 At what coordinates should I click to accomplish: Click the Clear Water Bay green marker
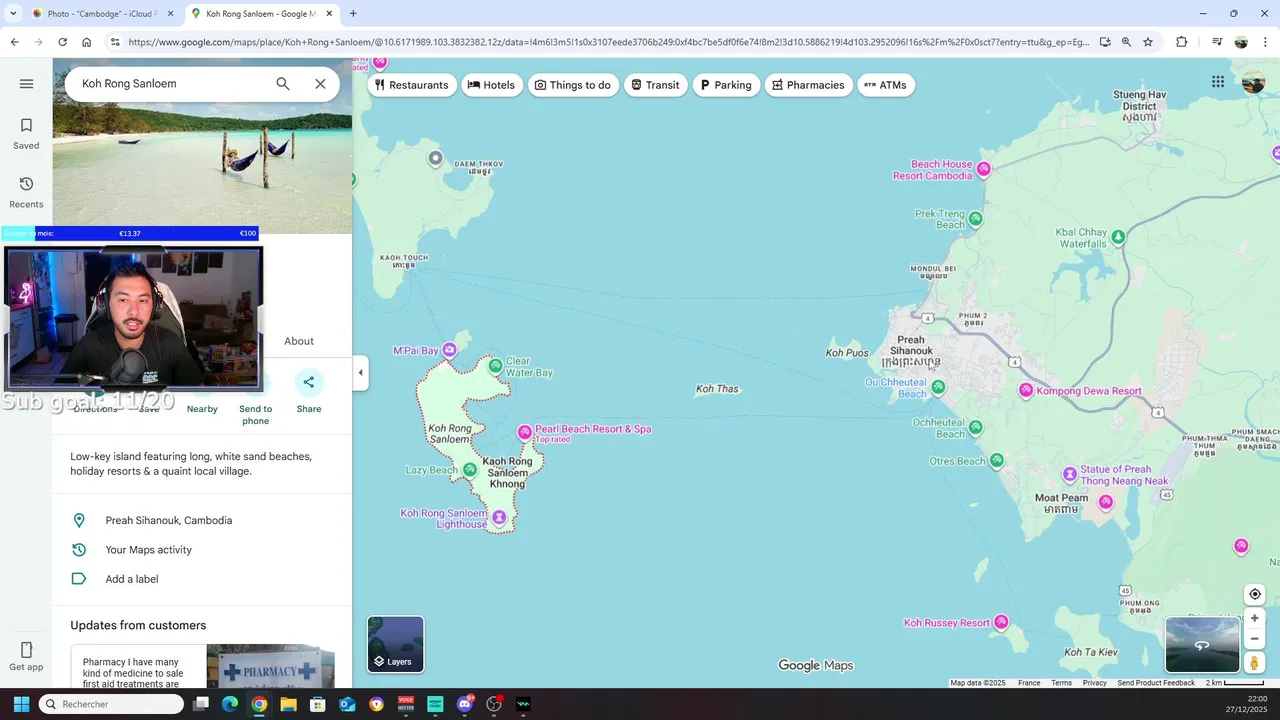pyautogui.click(x=495, y=366)
